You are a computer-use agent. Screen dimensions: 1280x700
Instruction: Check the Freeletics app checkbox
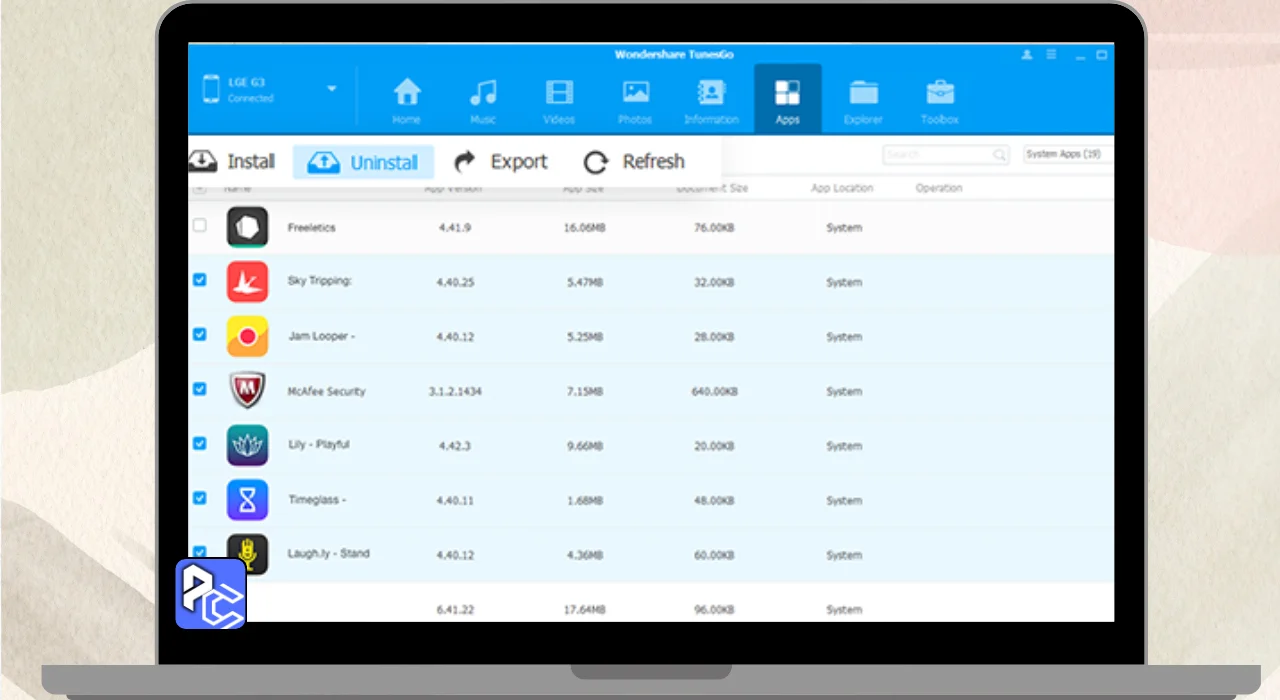(199, 226)
